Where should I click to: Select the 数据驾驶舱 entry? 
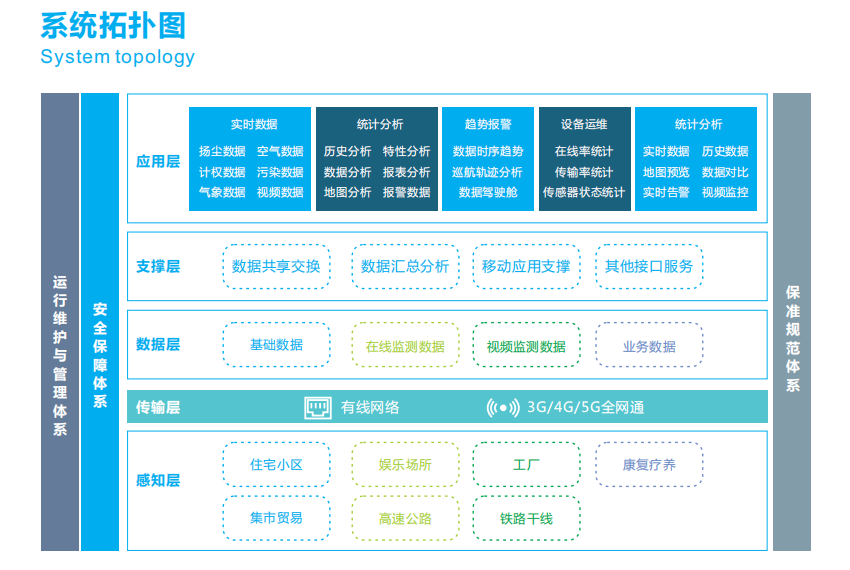point(488,192)
